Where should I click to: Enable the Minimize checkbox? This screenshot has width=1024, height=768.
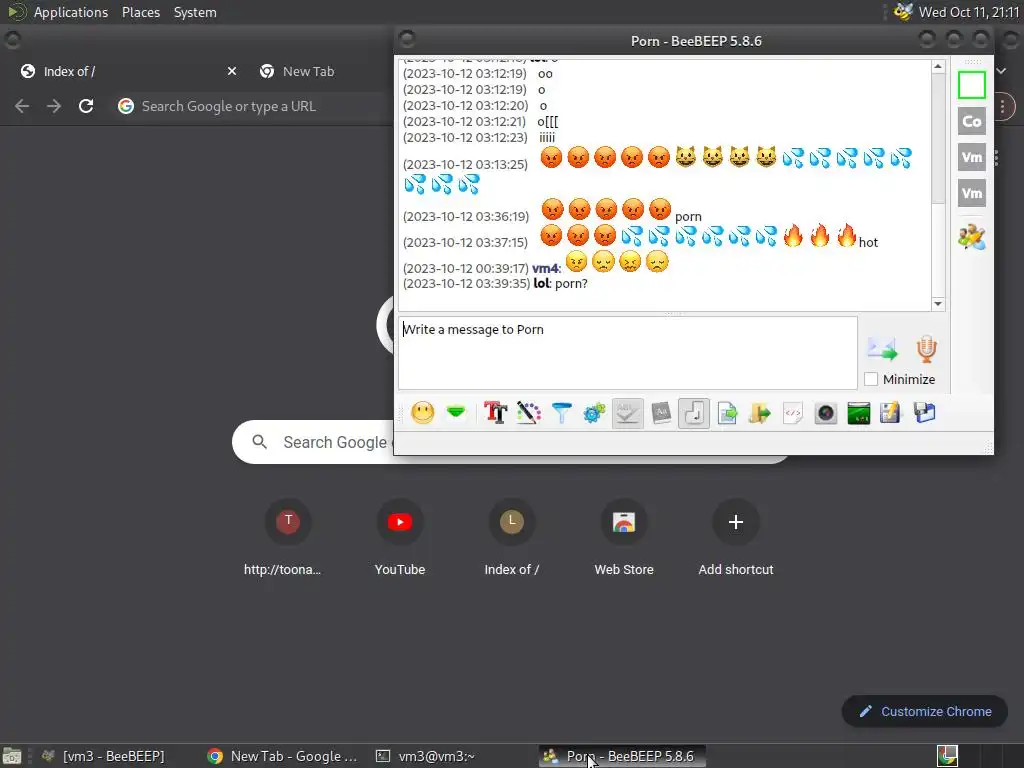click(871, 379)
